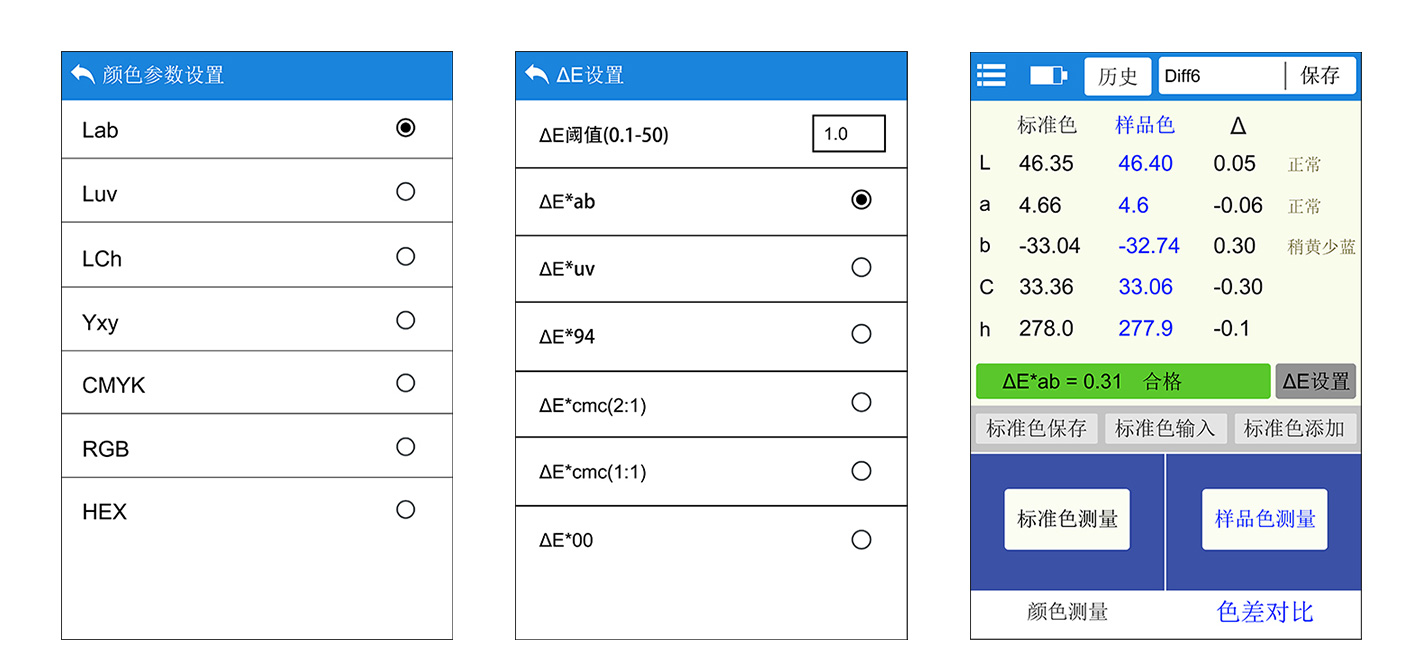Click the 标准色保存 button
Image resolution: width=1423 pixels, height=666 pixels.
point(1037,429)
